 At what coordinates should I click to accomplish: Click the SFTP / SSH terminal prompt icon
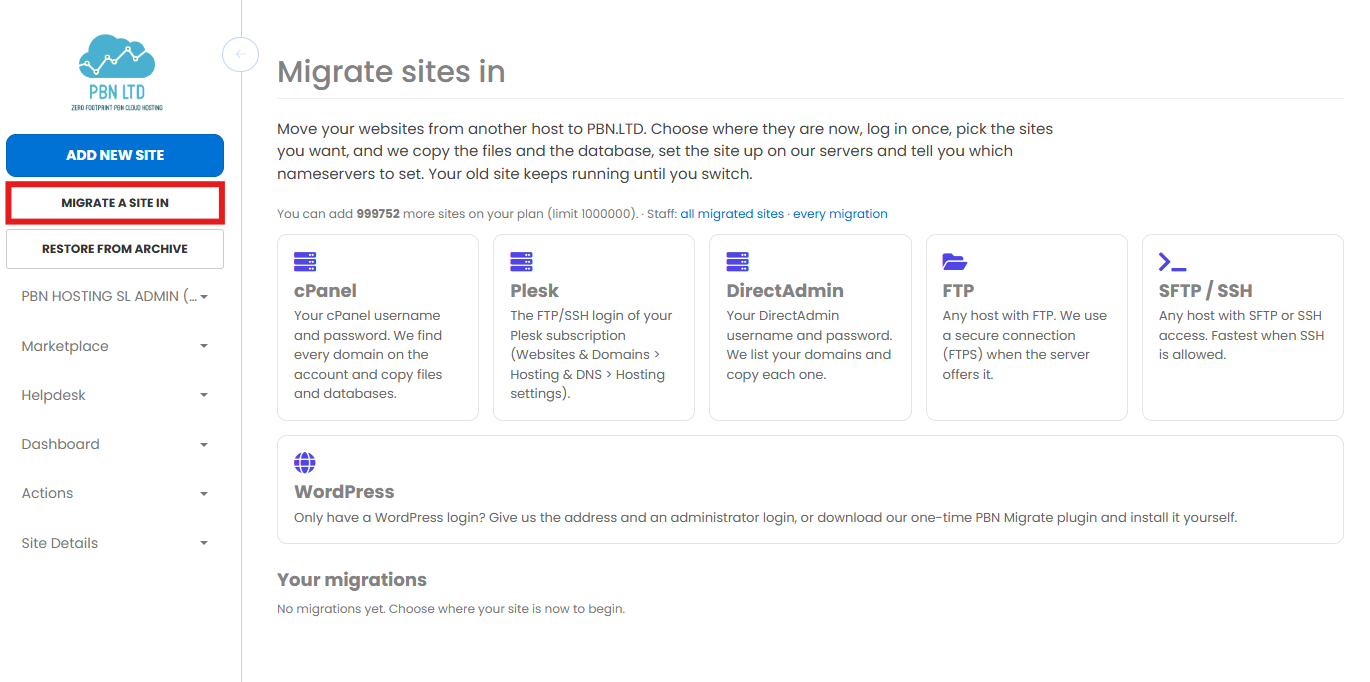1172,262
